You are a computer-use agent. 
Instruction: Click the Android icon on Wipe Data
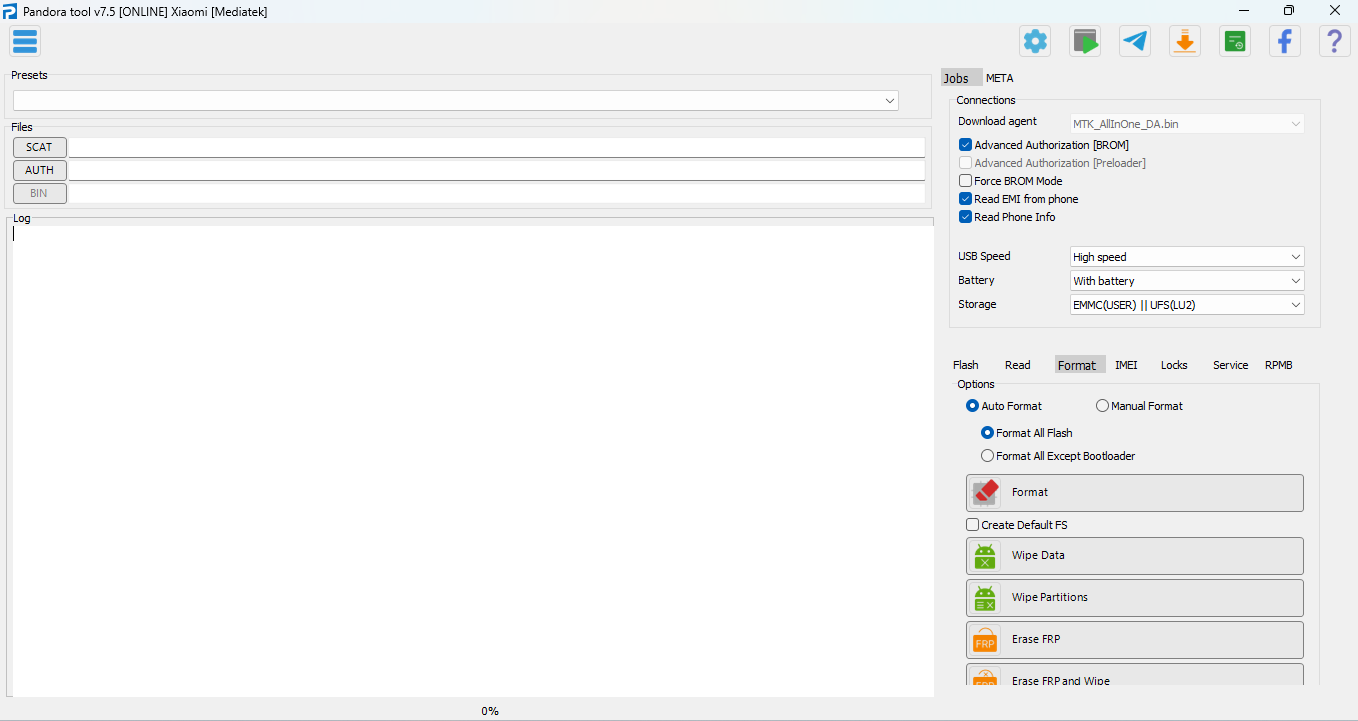coord(986,556)
